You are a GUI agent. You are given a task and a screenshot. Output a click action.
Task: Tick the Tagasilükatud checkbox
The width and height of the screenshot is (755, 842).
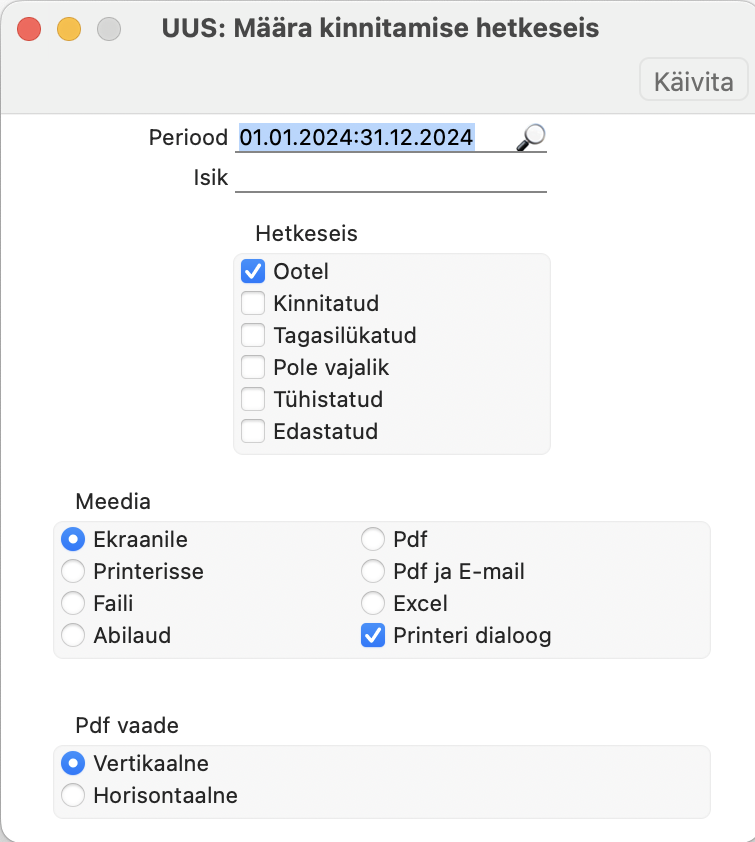tap(253, 335)
